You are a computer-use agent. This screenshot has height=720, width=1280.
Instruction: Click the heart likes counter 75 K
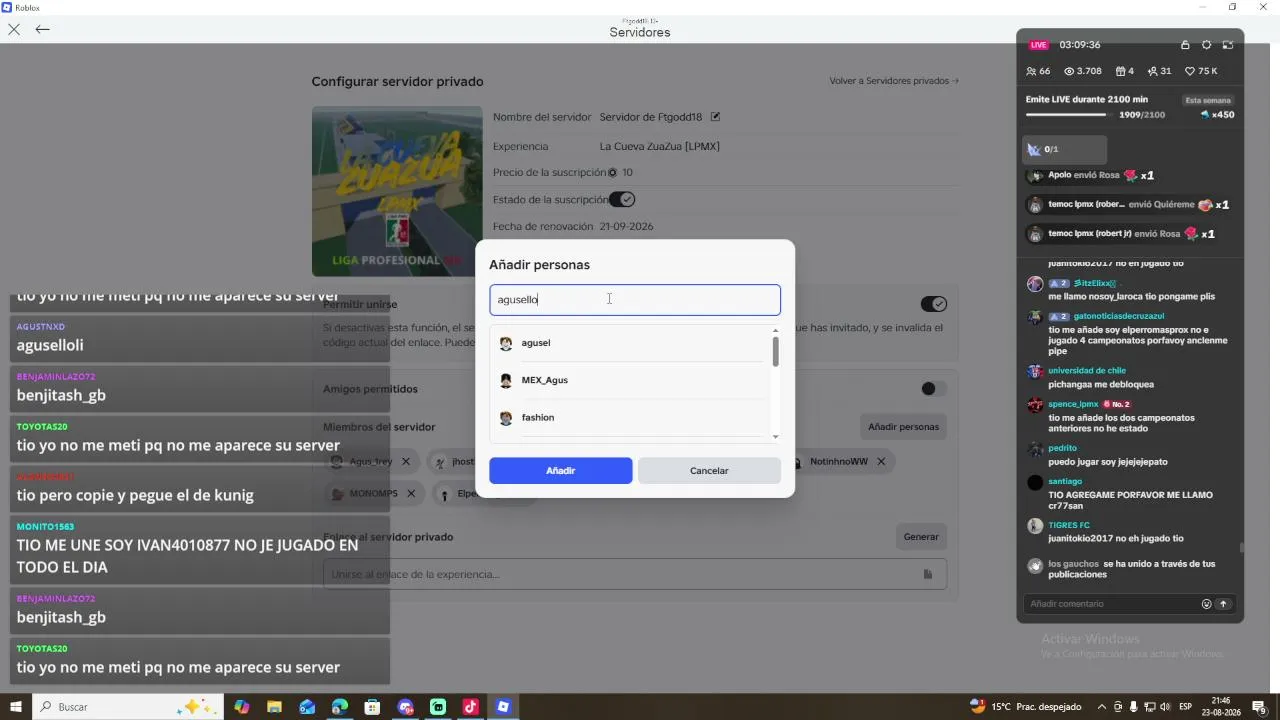click(x=1201, y=71)
